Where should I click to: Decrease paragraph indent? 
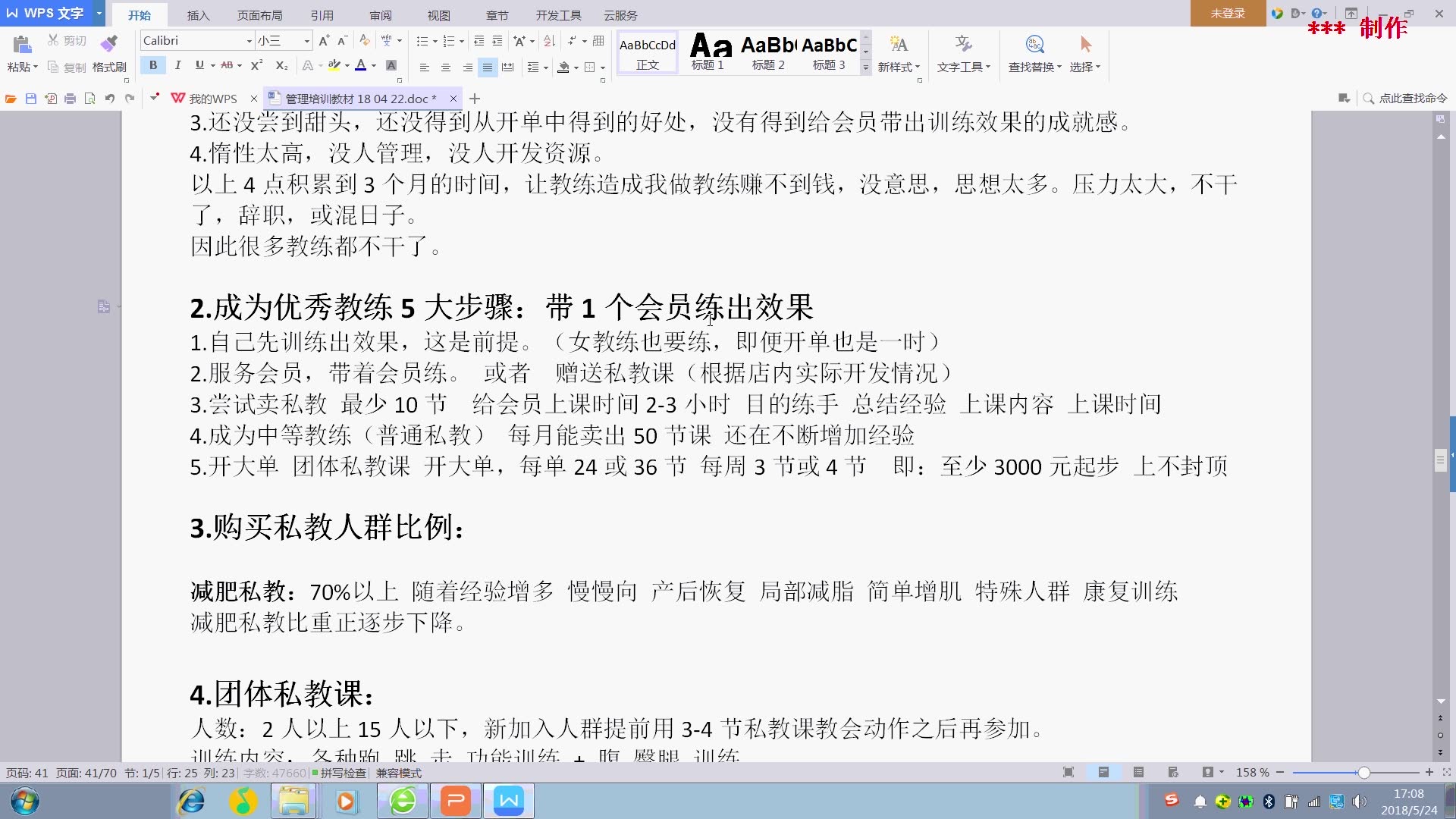pos(479,41)
